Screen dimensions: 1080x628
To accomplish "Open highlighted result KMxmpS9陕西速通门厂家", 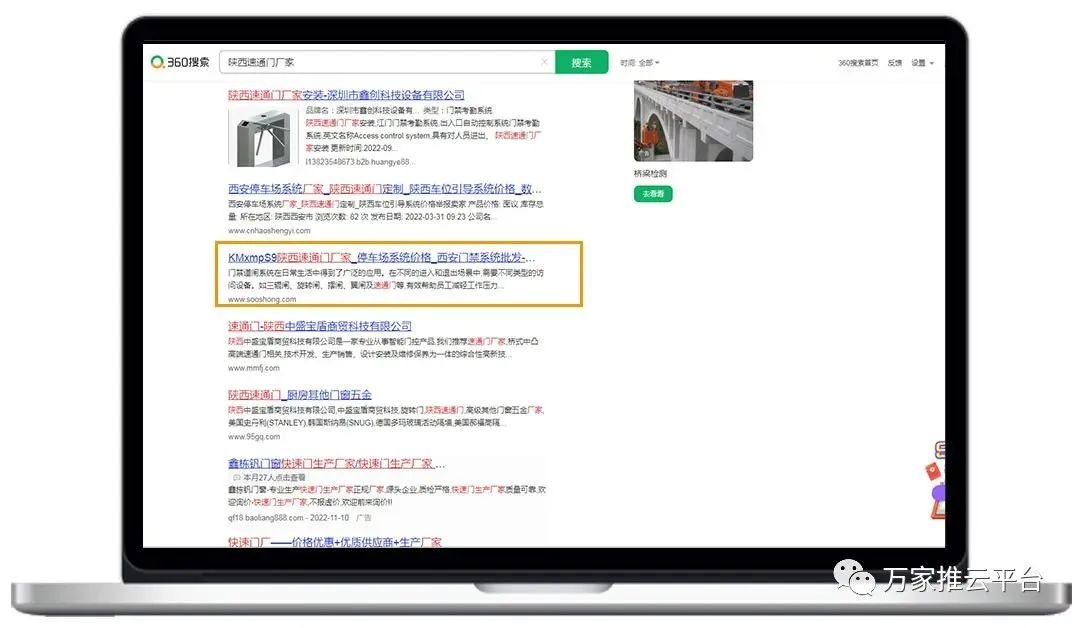I will point(382,257).
